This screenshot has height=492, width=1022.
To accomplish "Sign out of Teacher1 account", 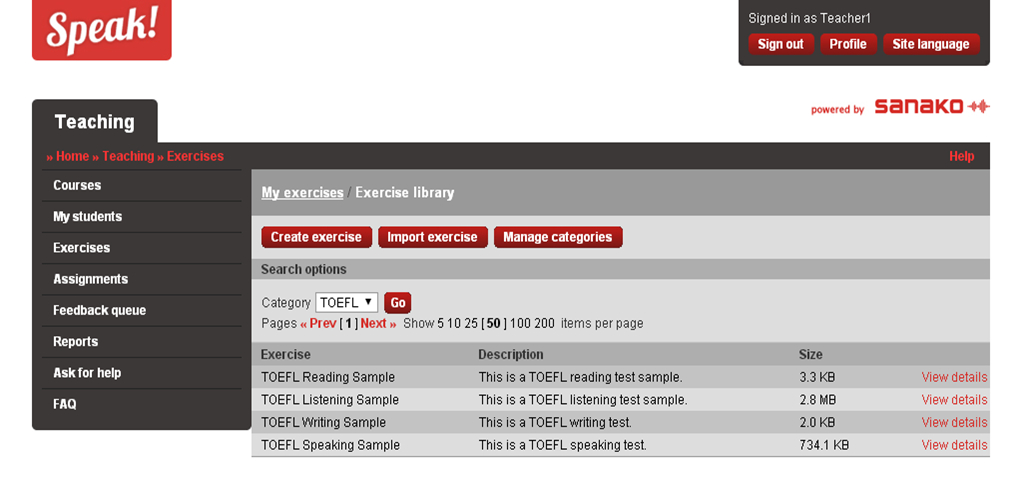I will click(x=781, y=44).
